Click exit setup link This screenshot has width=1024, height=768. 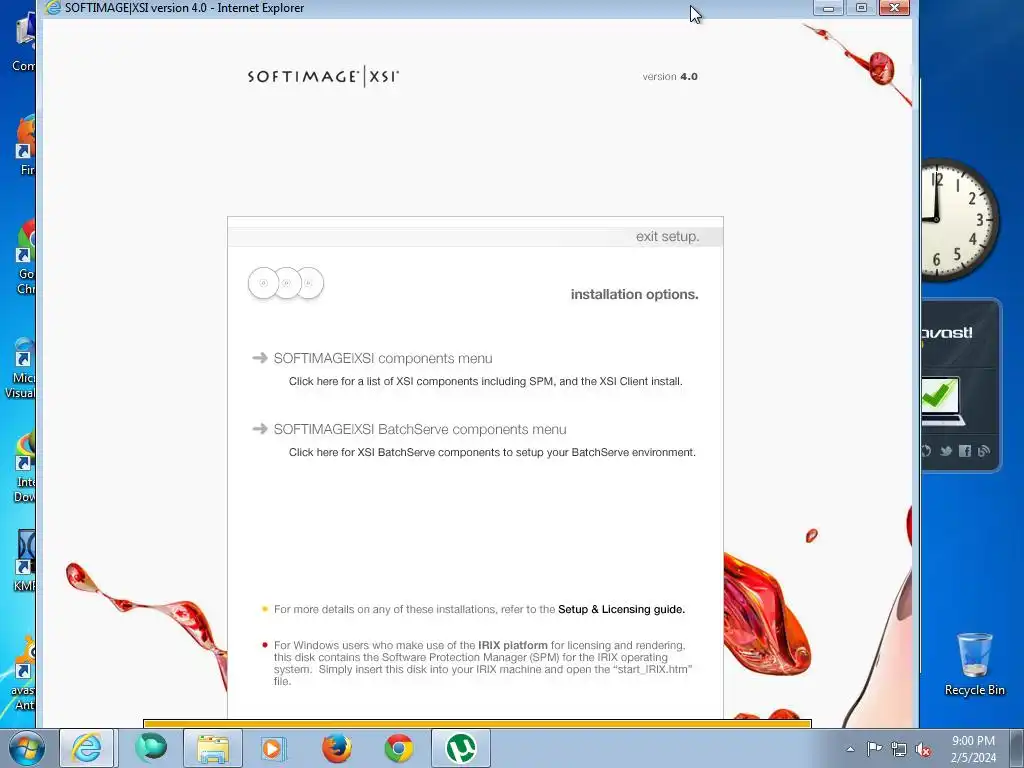667,236
